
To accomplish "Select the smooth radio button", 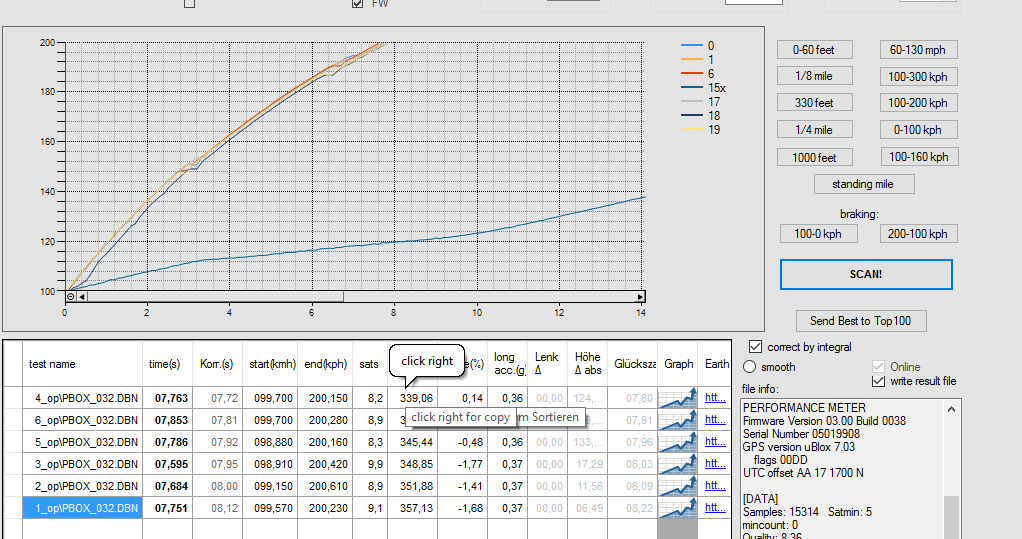I will click(750, 367).
